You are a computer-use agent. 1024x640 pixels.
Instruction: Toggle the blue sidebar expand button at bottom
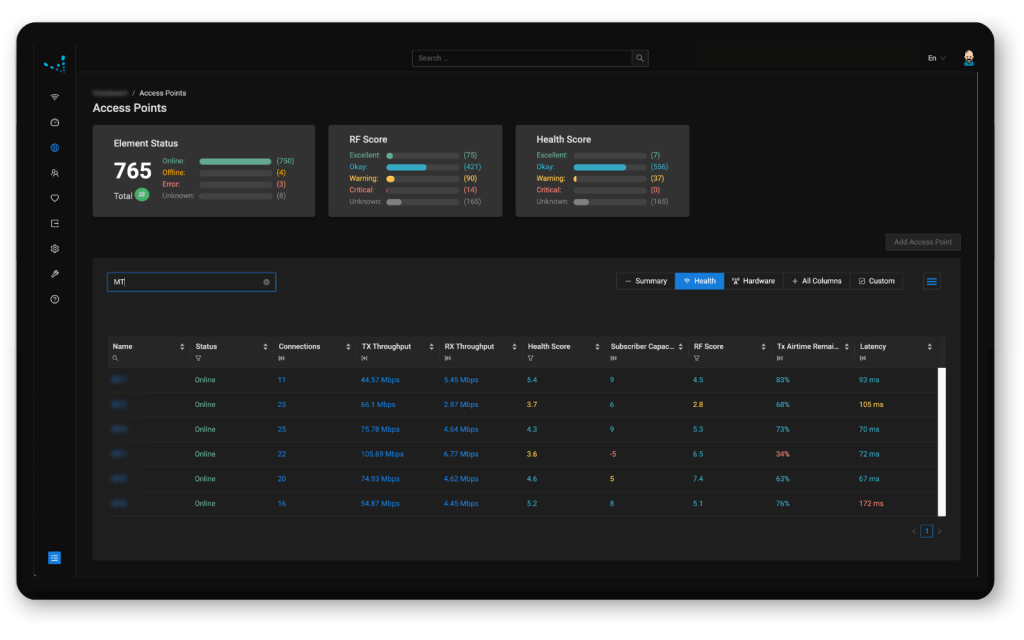(x=55, y=558)
